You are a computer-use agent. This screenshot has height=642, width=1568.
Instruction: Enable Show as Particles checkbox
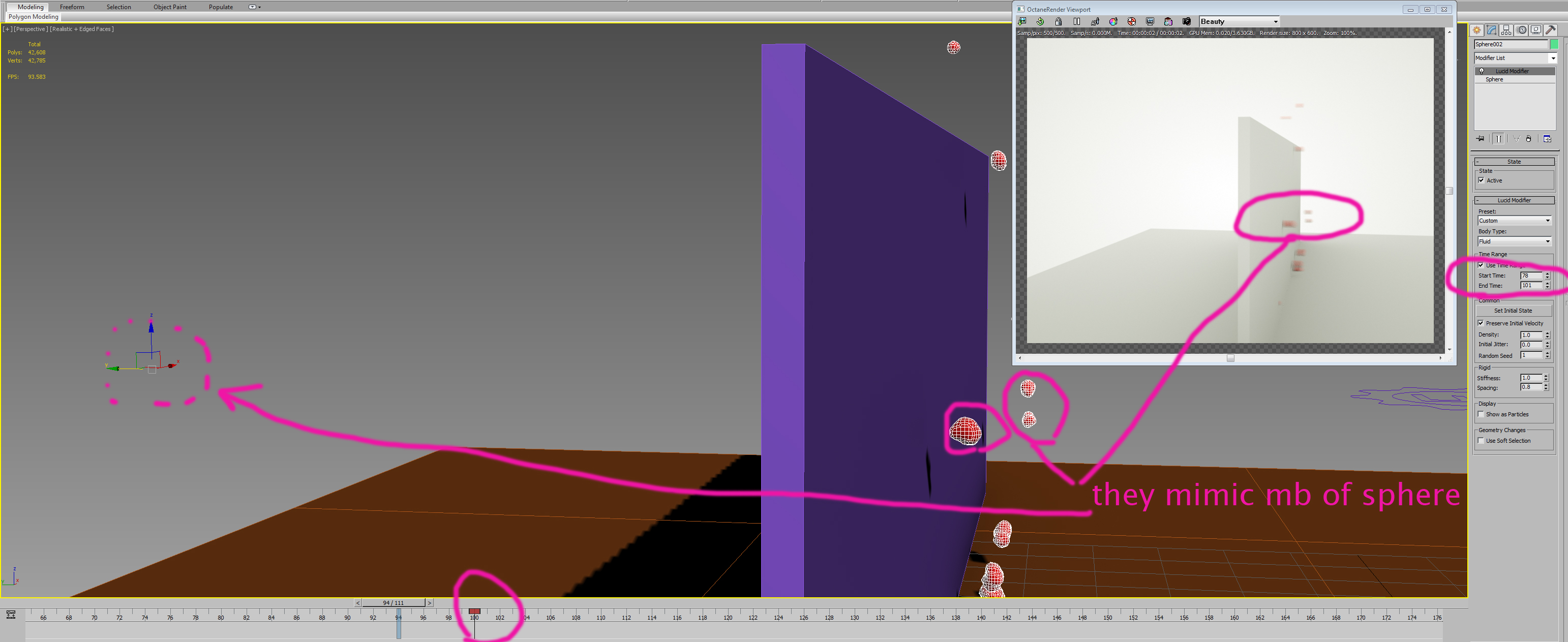click(1481, 414)
